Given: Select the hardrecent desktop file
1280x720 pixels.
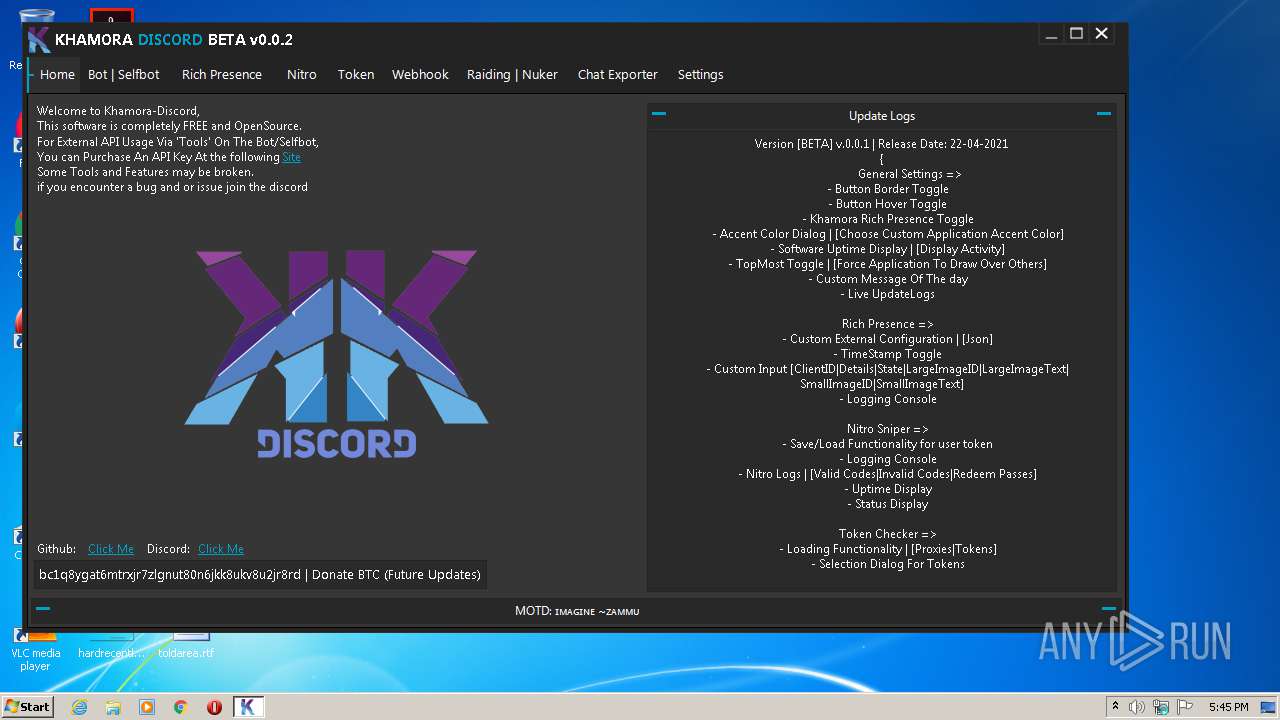Looking at the screenshot, I should point(110,646).
